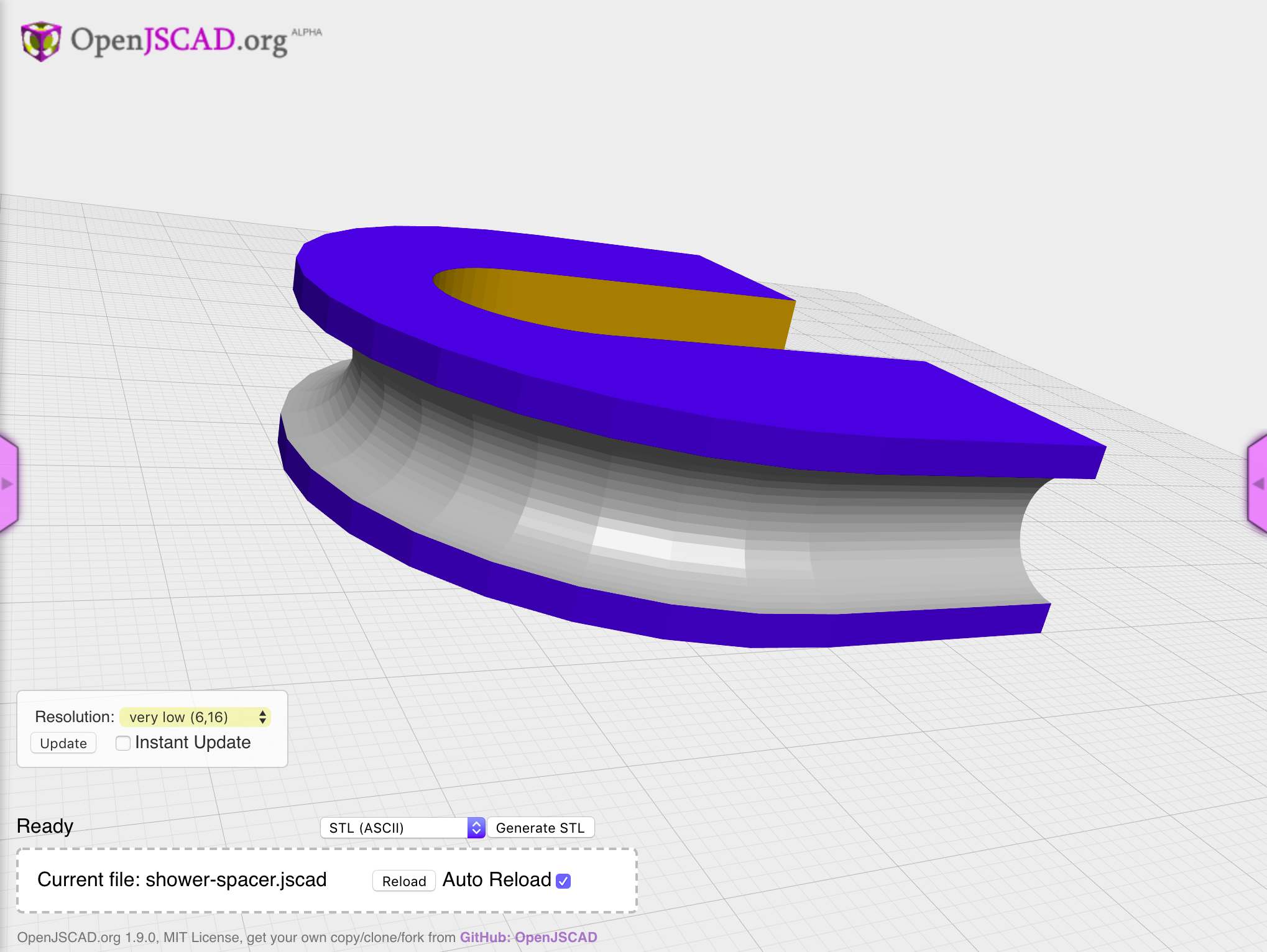Screen dimensions: 1267x952
Task: Click the Resolution stepper arrows
Action: point(262,717)
